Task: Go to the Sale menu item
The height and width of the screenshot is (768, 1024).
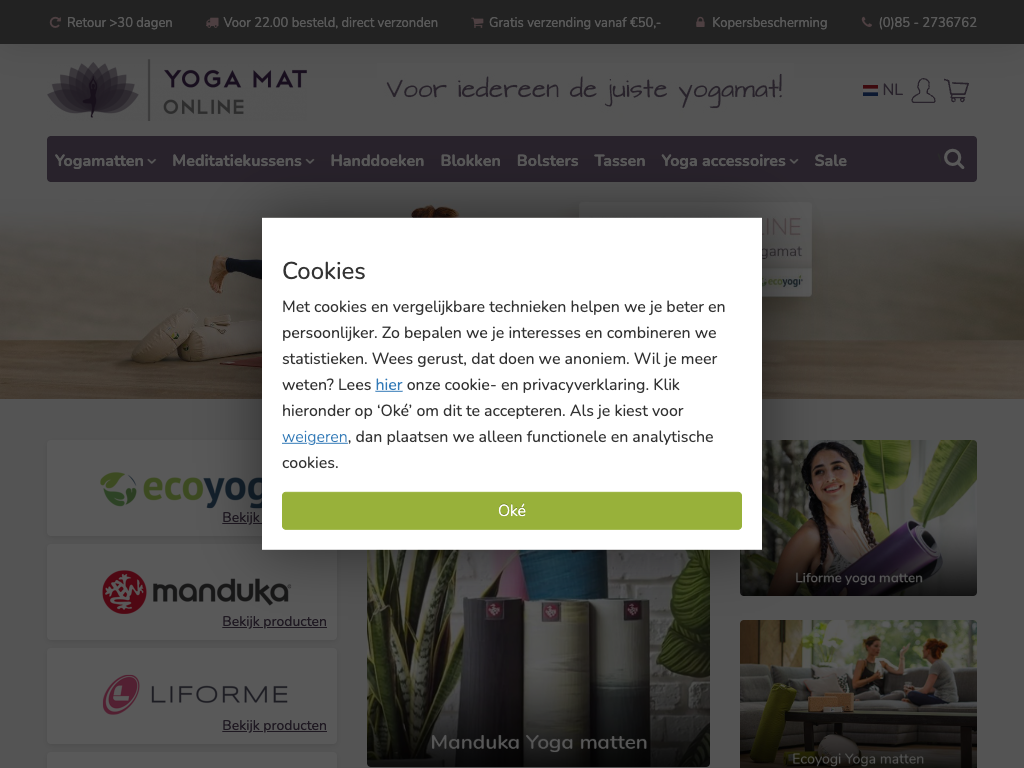Action: [x=830, y=161]
